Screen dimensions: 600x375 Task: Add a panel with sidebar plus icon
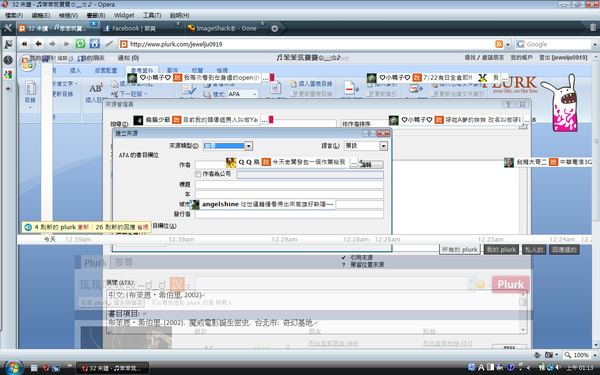point(8,88)
